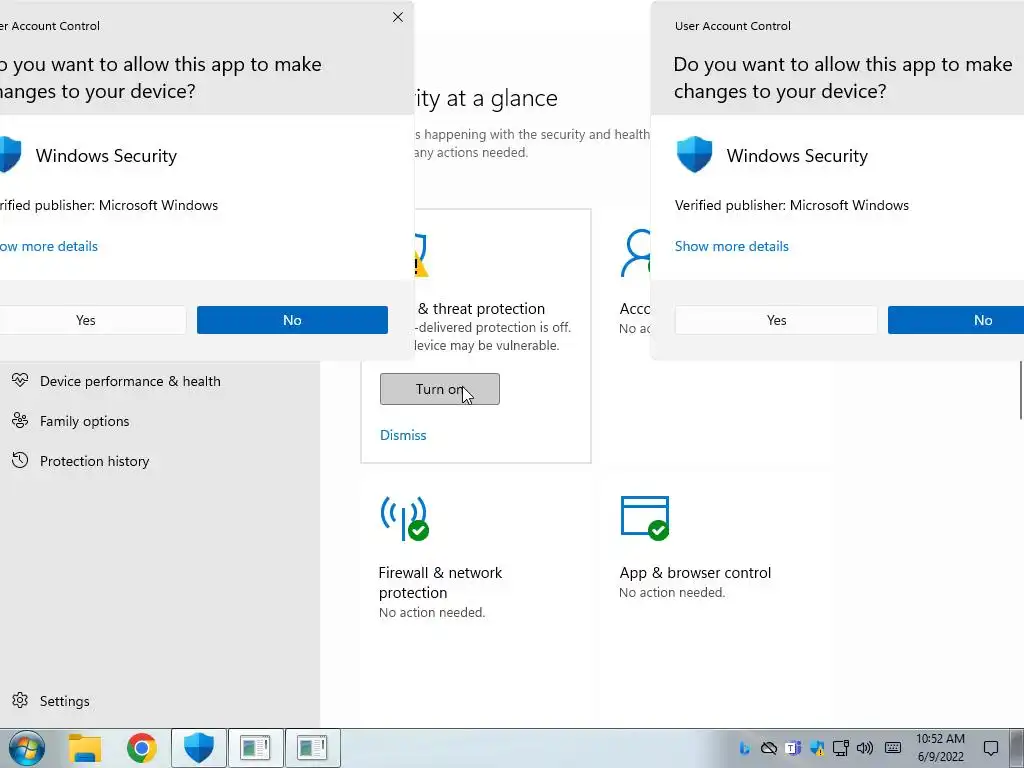This screenshot has height=768, width=1024.
Task: Click shield icon in right UAC dialog
Action: pos(694,154)
